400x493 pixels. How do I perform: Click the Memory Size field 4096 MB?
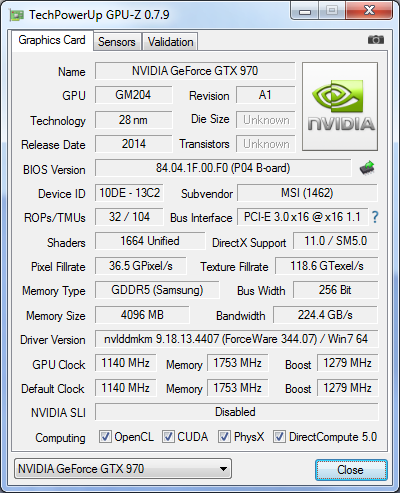[142, 315]
